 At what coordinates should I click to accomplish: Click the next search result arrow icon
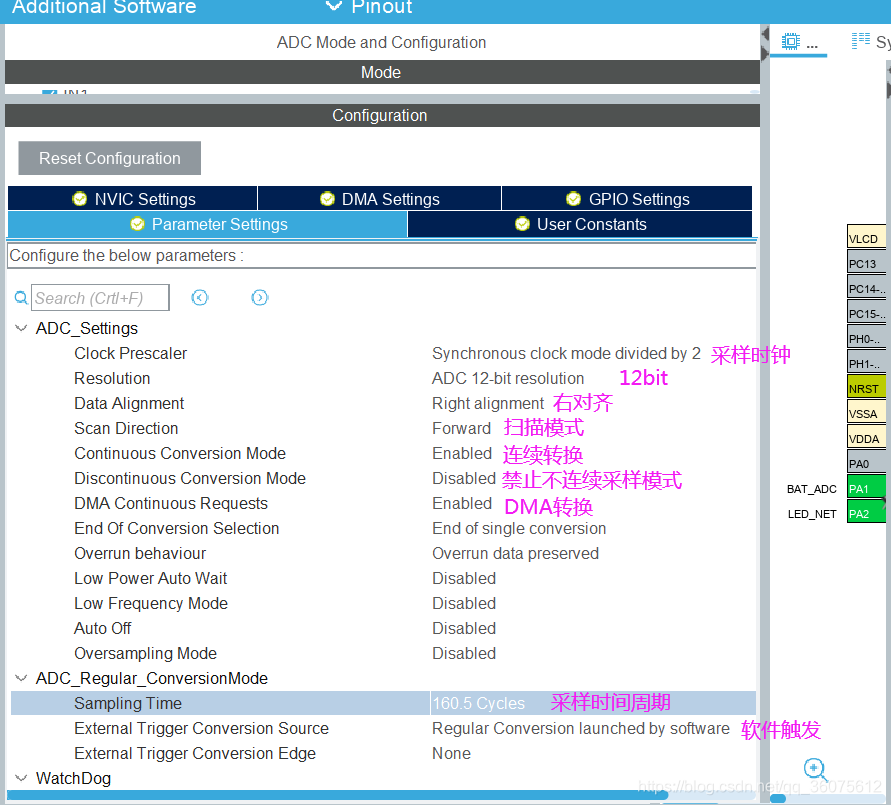click(x=259, y=297)
